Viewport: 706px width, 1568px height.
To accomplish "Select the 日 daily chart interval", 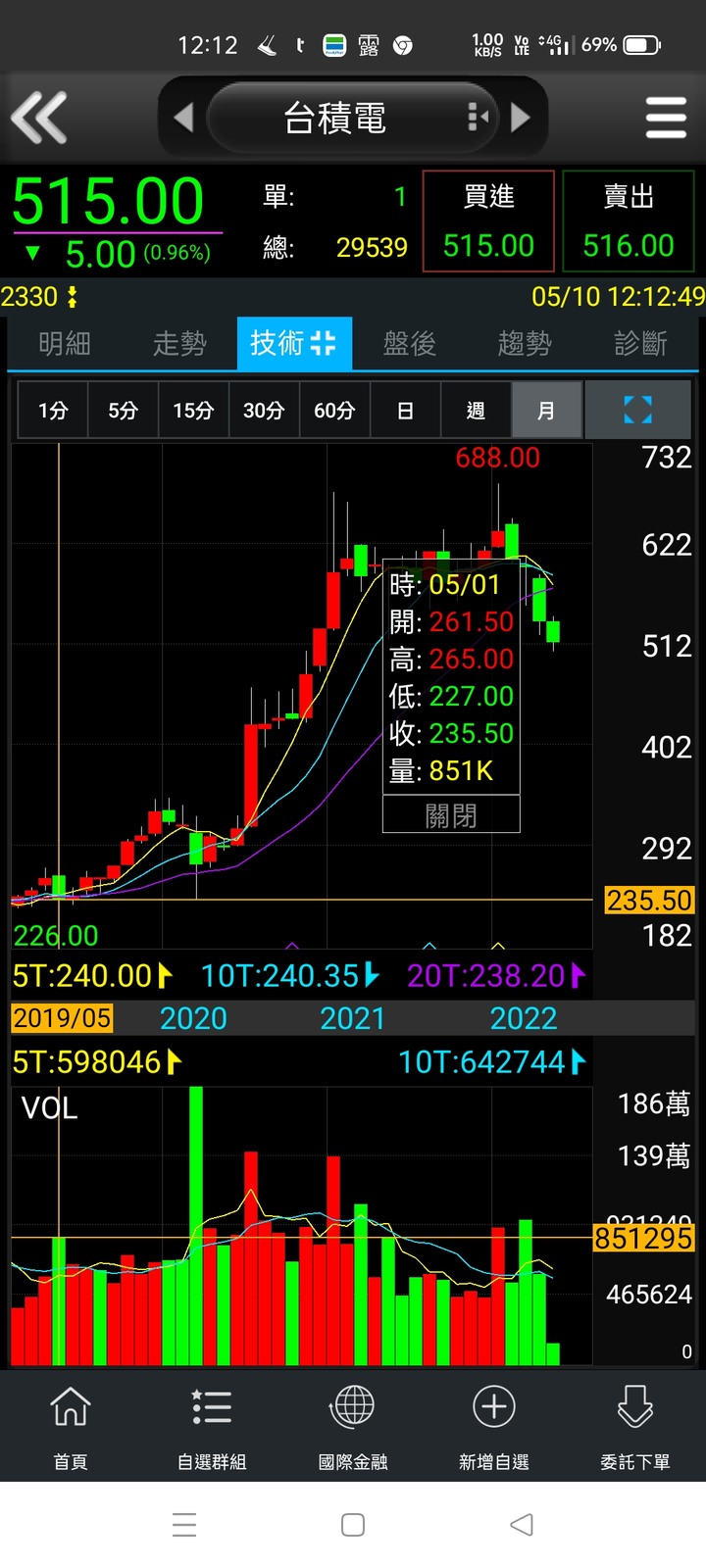I will coord(405,410).
